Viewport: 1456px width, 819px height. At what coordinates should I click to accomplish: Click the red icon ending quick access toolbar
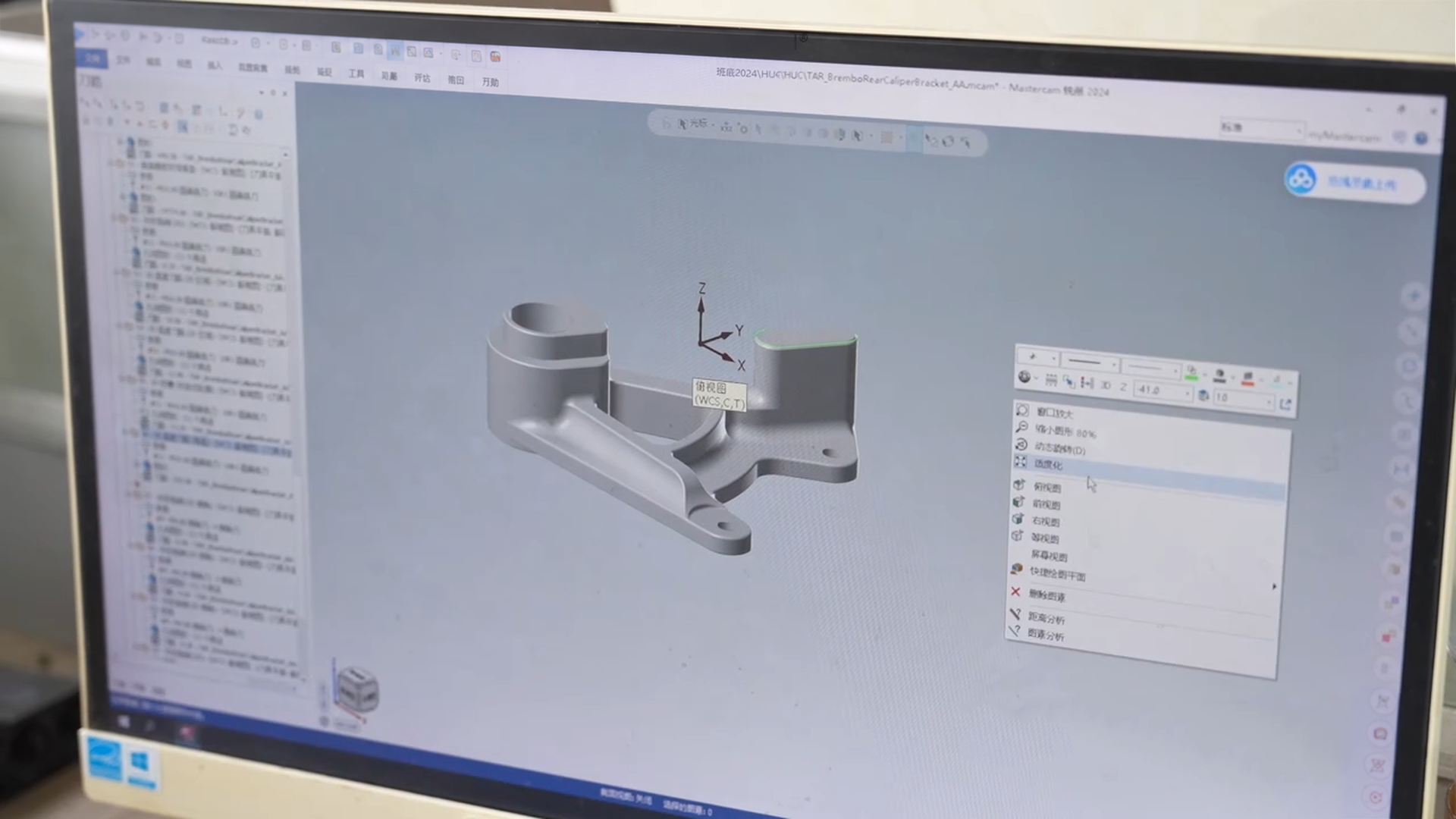point(495,56)
